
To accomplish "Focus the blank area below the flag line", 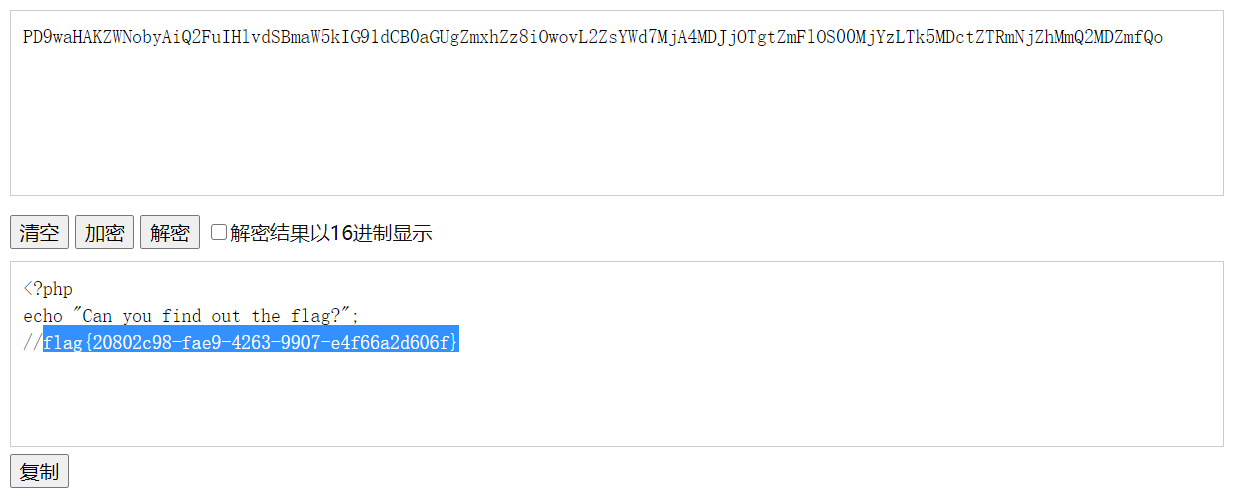I will 617,400.
